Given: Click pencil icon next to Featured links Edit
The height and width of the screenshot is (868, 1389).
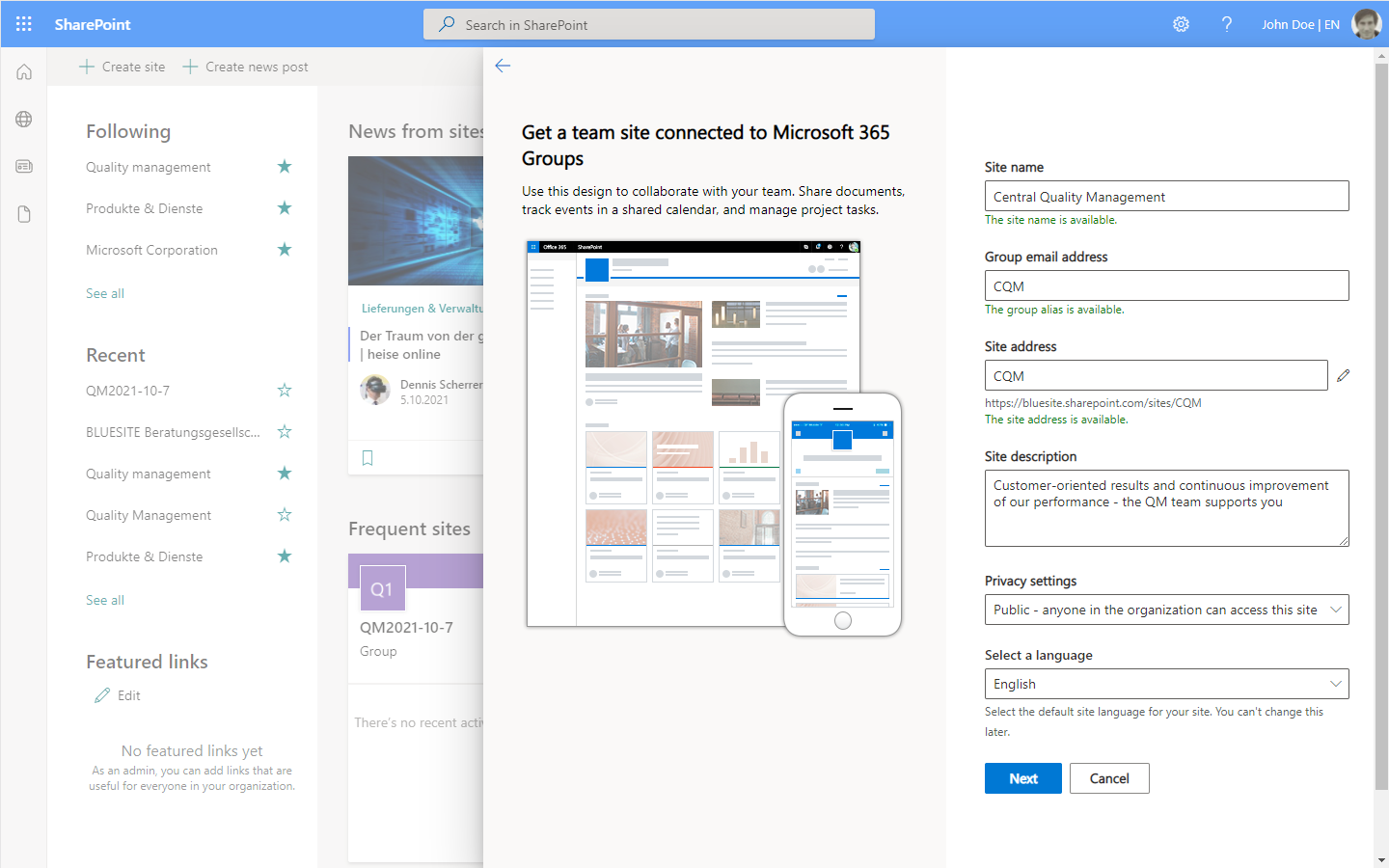Looking at the screenshot, I should (x=102, y=695).
